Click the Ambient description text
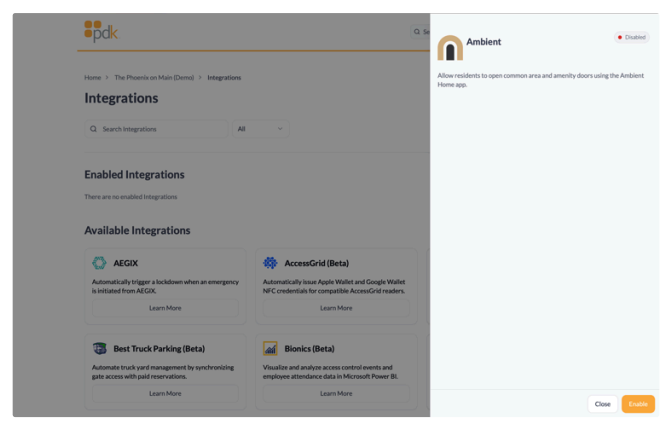This screenshot has width=670, height=429. 541,80
